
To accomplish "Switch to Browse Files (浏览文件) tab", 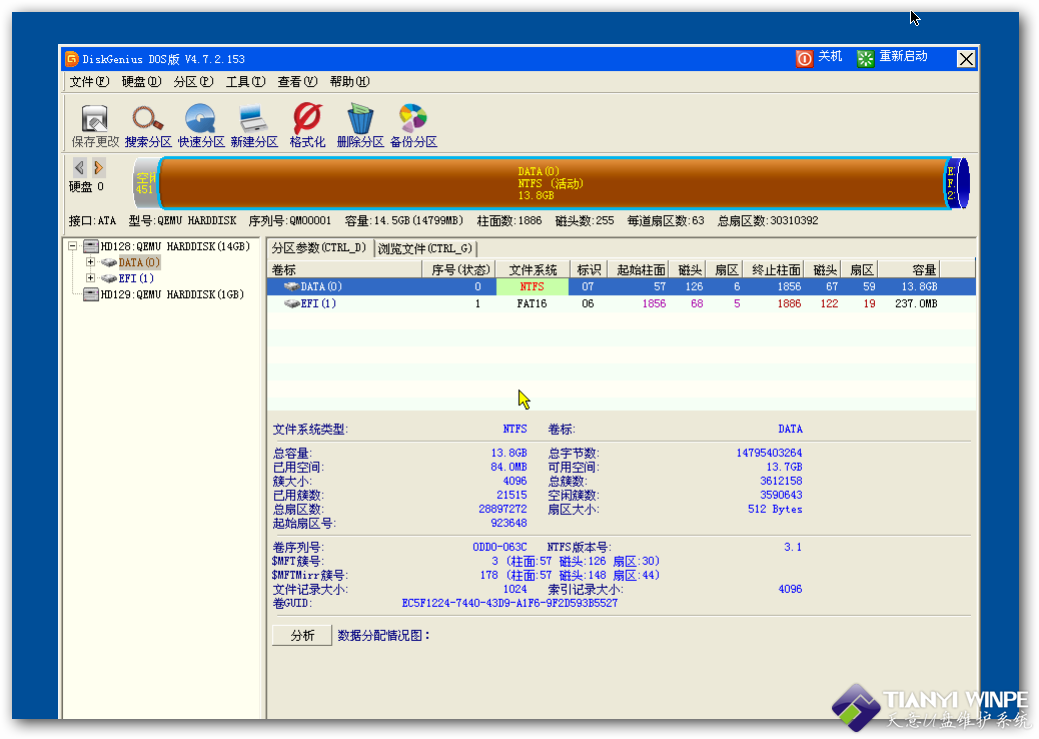I will [425, 249].
